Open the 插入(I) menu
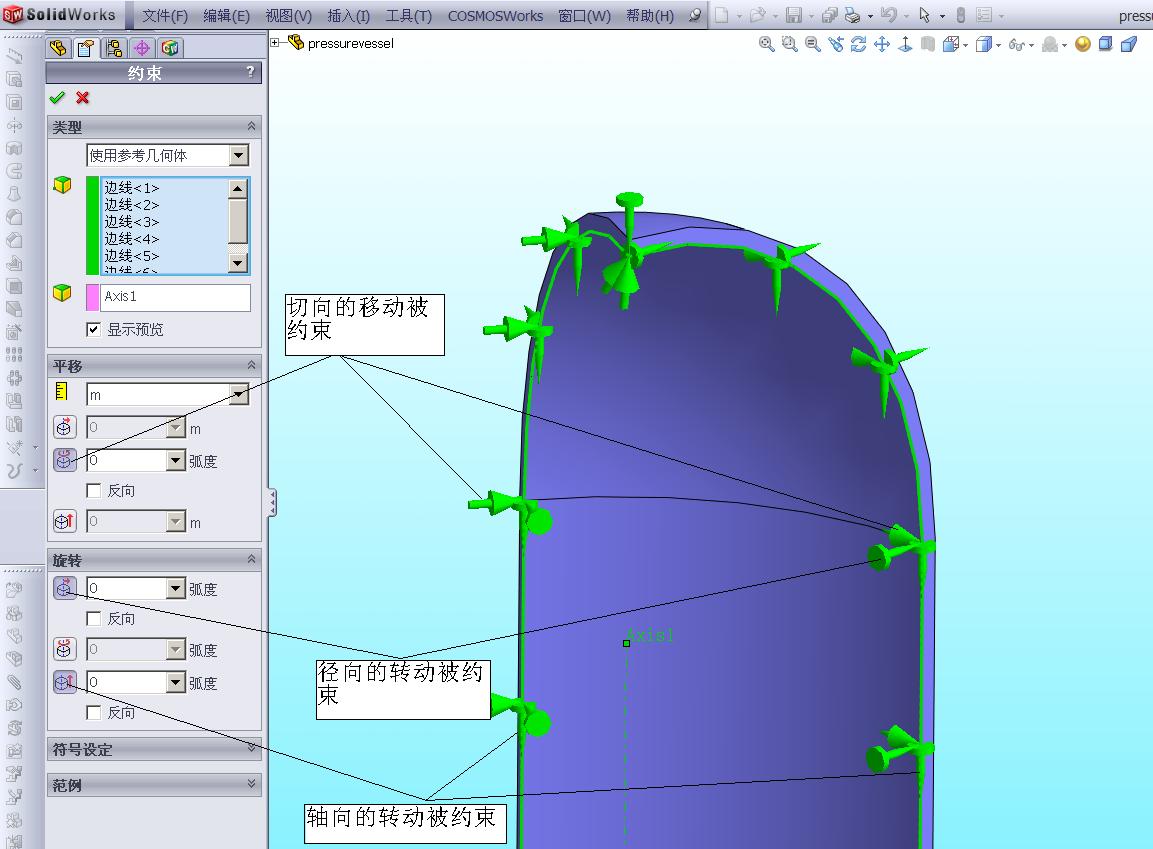Screen dimensions: 1153x849 coord(349,15)
